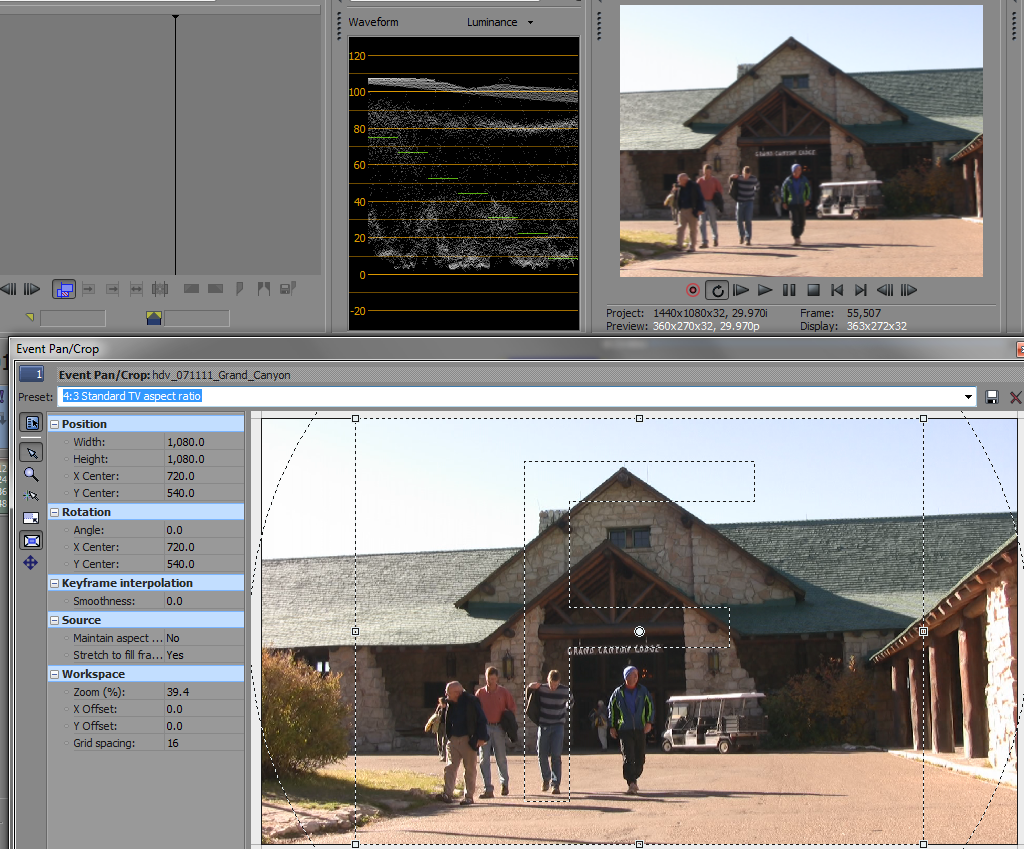Step to next frame in preview transport
Image resolution: width=1024 pixels, height=849 pixels.
908,290
